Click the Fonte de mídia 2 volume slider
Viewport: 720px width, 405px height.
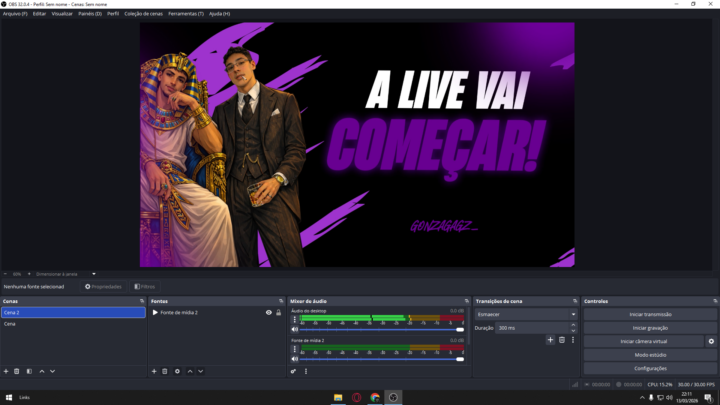click(x=380, y=359)
